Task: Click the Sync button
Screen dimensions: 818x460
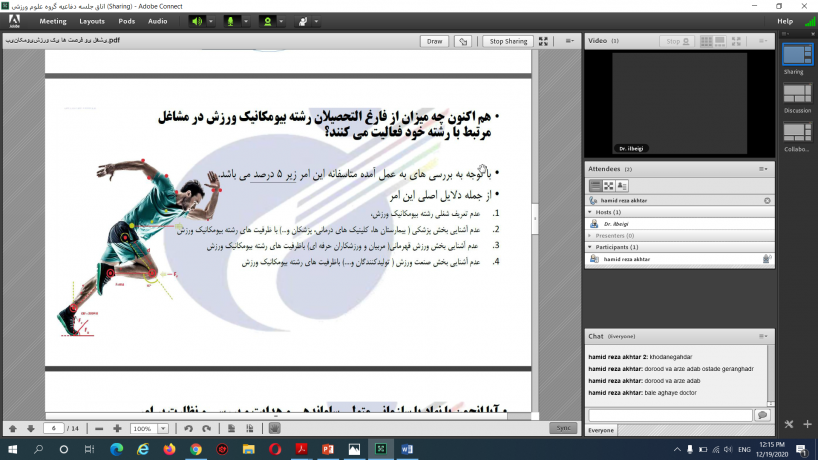Action: point(563,428)
